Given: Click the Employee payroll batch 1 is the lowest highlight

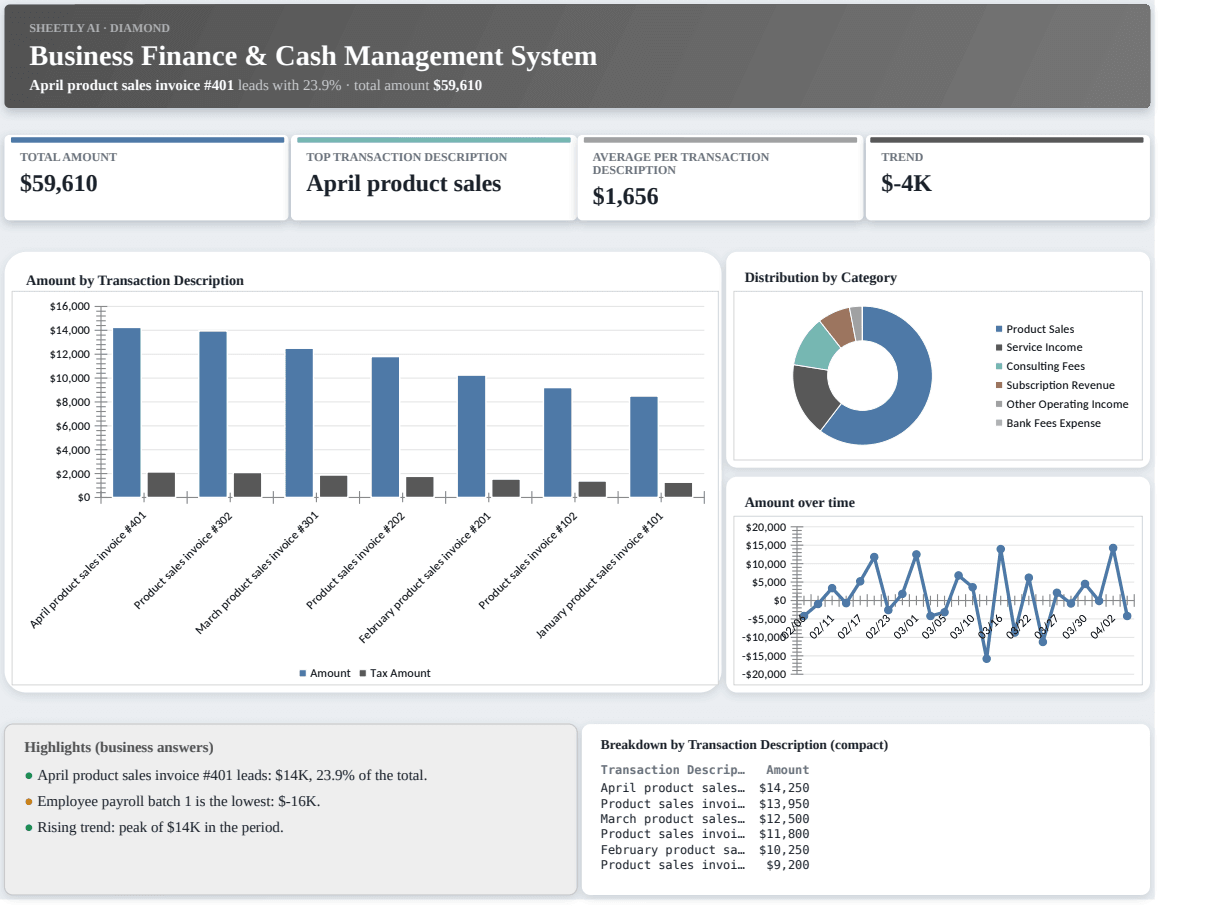Looking at the screenshot, I should (x=172, y=802).
